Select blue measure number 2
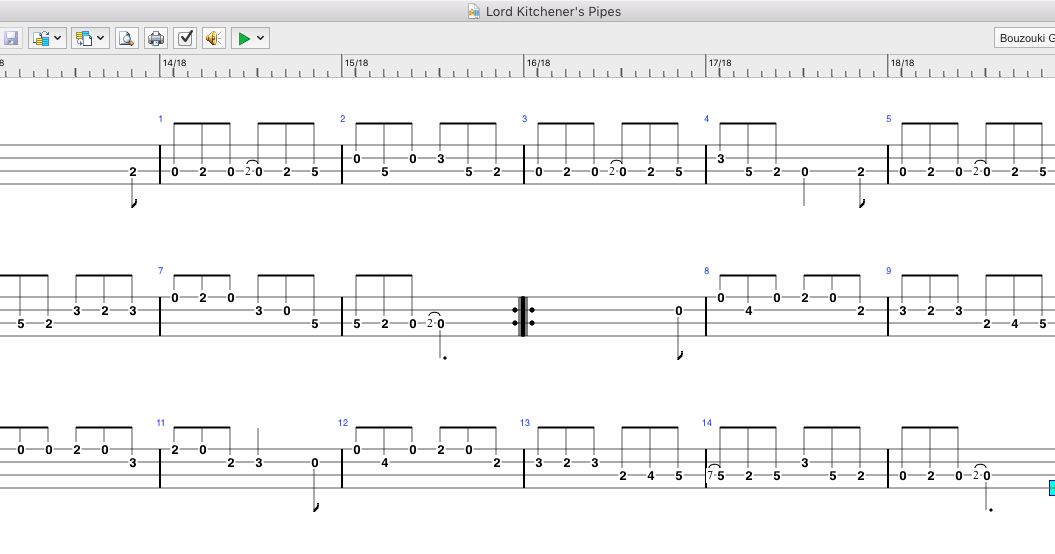The height and width of the screenshot is (554, 1055). click(342, 119)
